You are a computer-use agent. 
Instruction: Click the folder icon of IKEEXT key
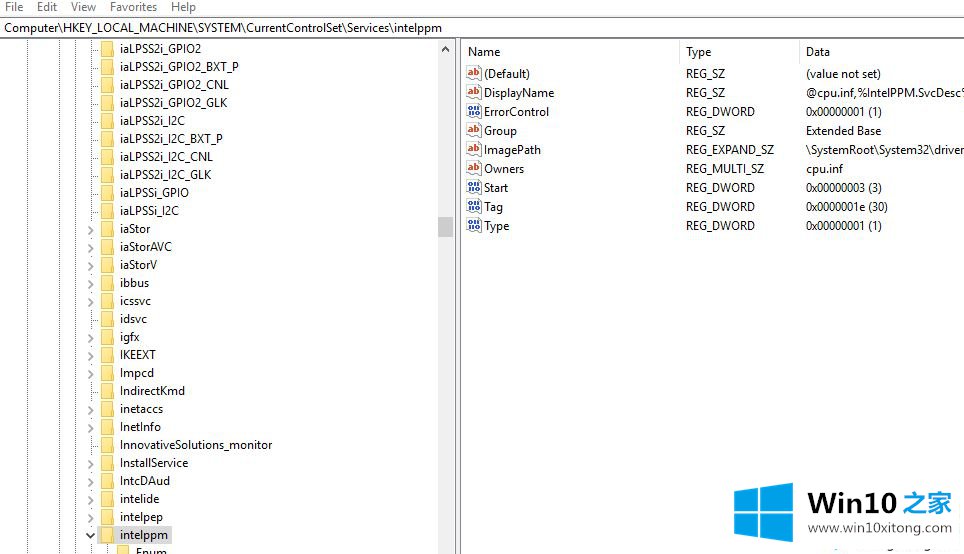pyautogui.click(x=108, y=355)
